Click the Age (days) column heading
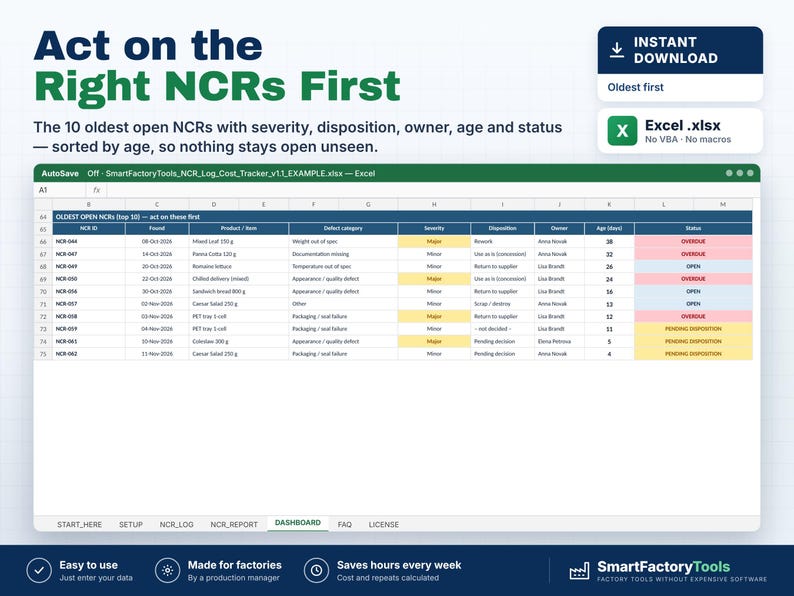The height and width of the screenshot is (596, 794). (x=609, y=228)
